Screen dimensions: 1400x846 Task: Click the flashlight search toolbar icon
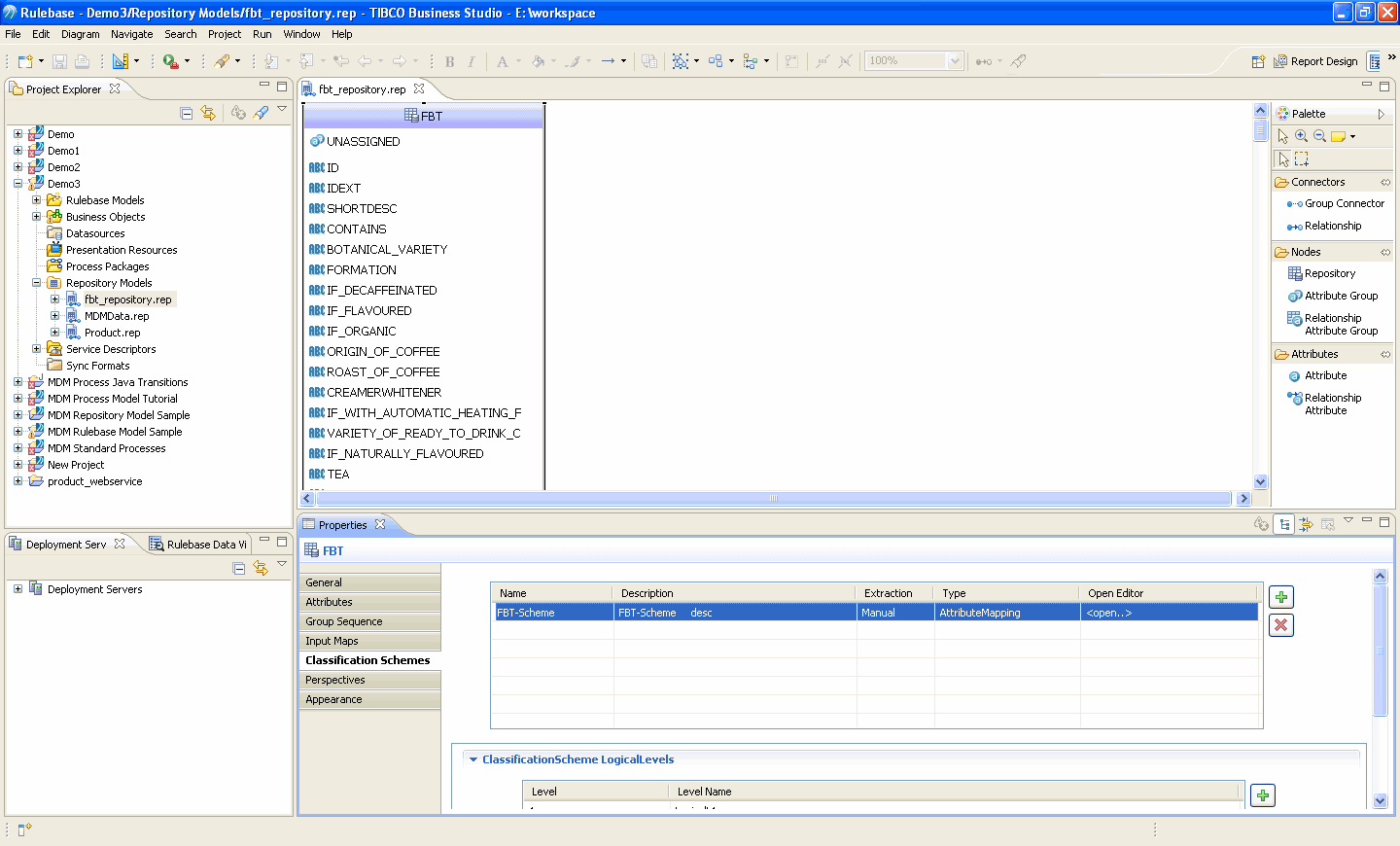coord(223,61)
